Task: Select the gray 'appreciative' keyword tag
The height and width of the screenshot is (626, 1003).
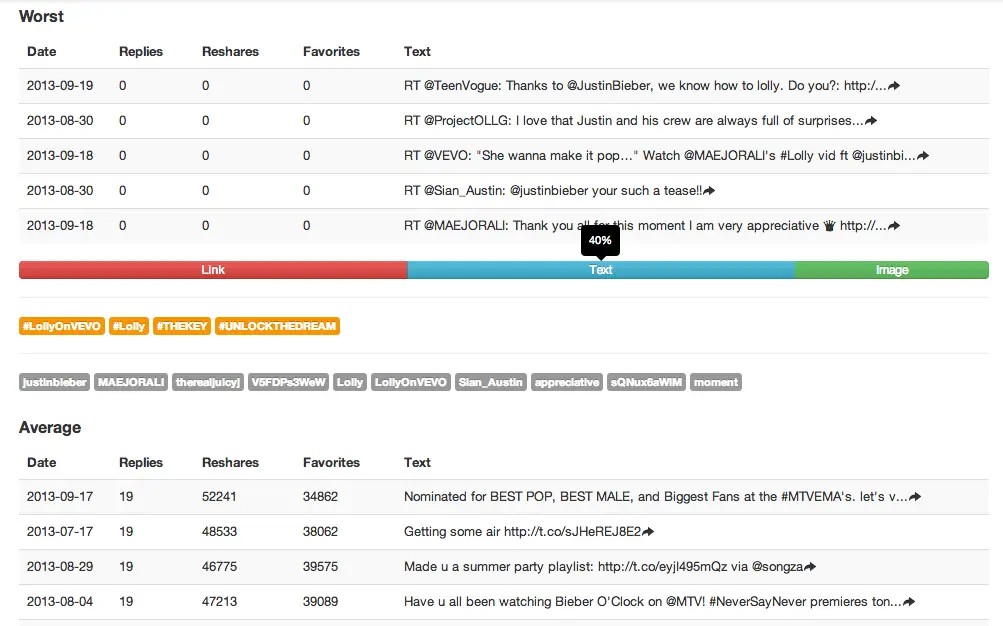Action: click(x=566, y=382)
